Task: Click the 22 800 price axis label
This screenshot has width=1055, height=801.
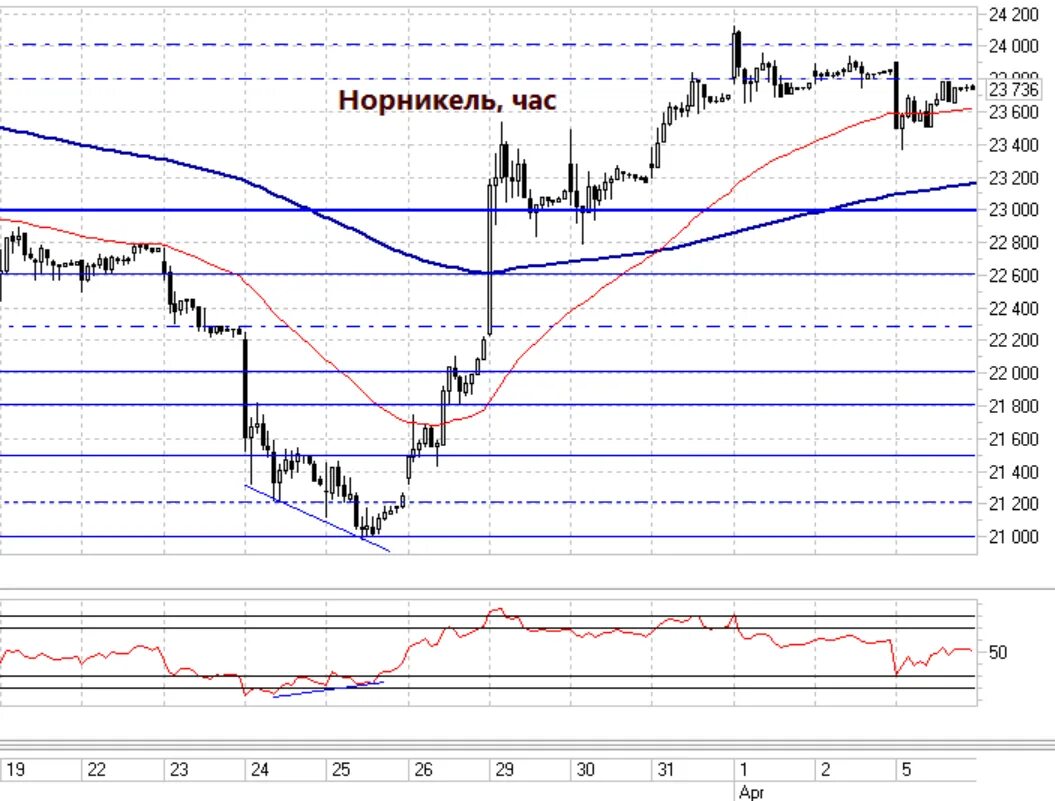Action: (1013, 242)
